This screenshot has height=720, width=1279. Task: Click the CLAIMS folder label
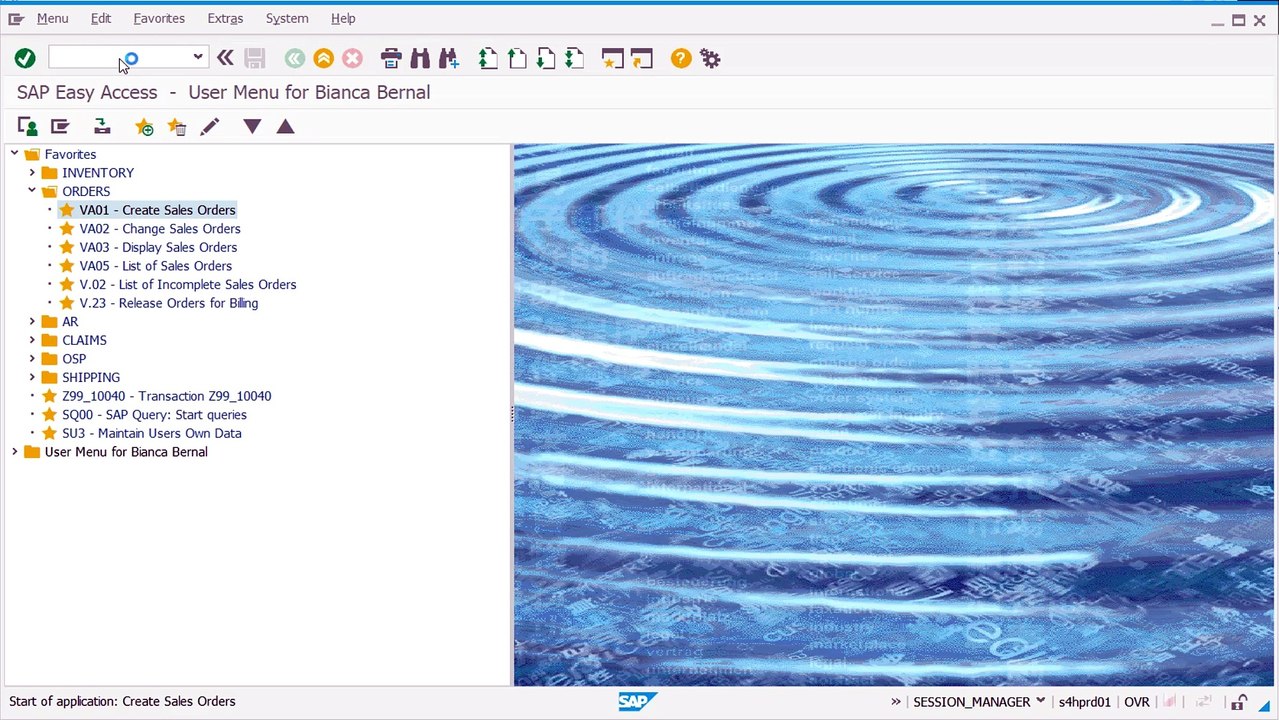[84, 341]
